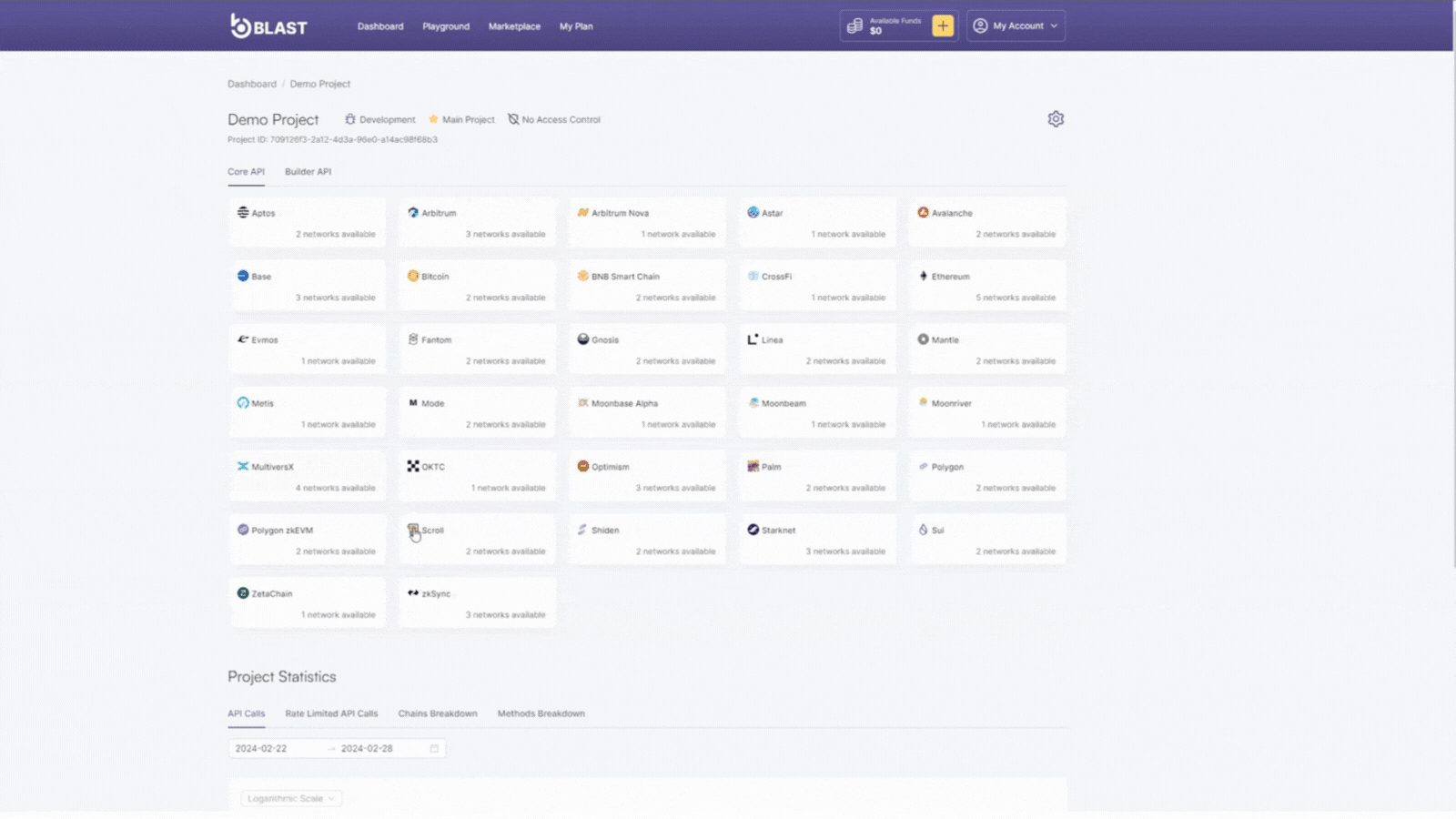This screenshot has height=819, width=1456.
Task: Click the Arbitrum Nova chain icon
Action: 582,212
